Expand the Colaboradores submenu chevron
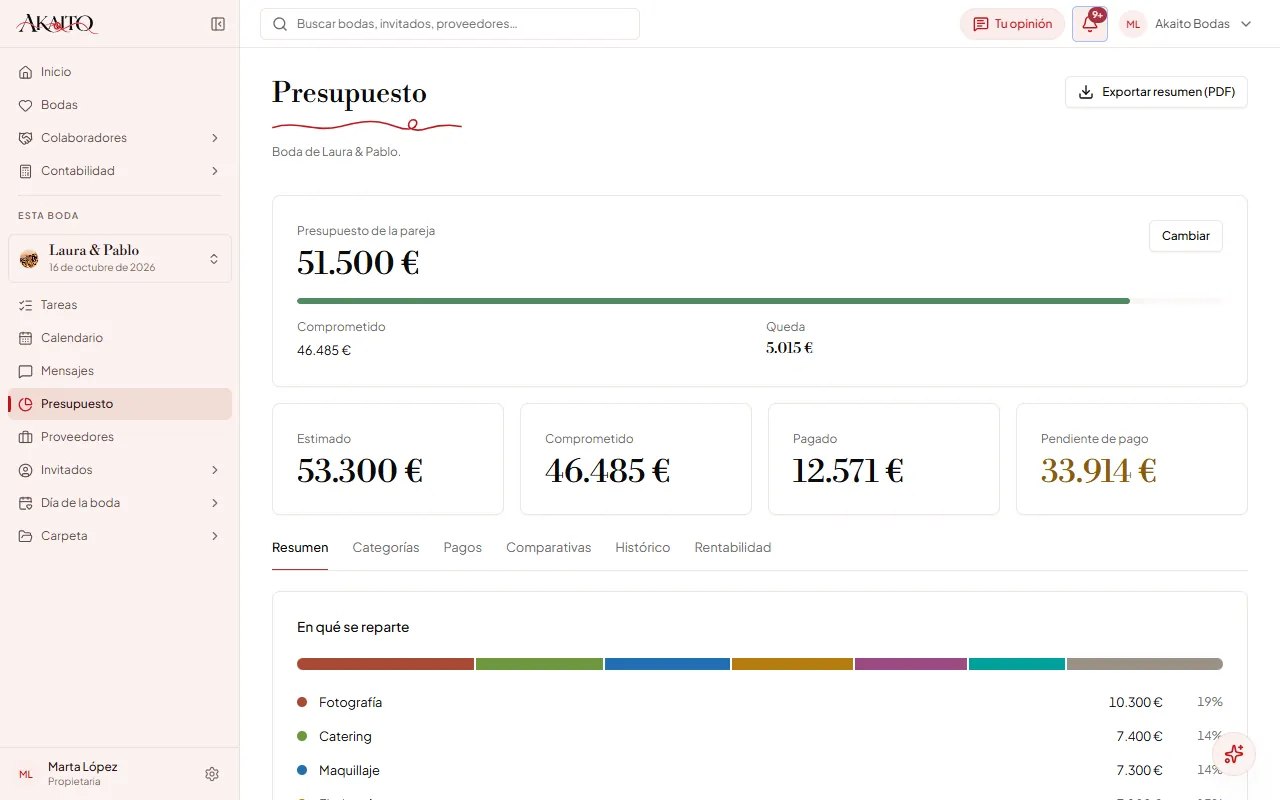This screenshot has width=1280, height=800. tap(215, 138)
